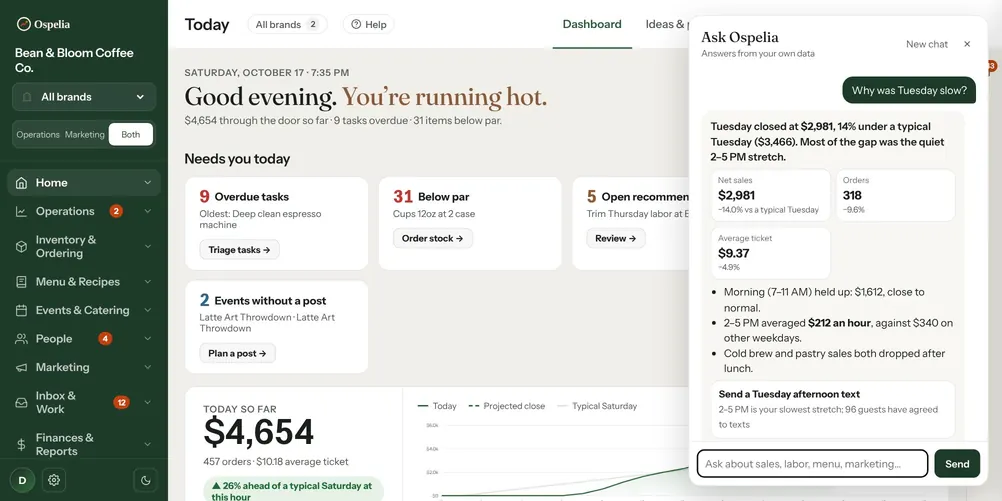This screenshot has width=1002, height=501.
Task: Click the $4,654 today so far figure
Action: (x=259, y=432)
